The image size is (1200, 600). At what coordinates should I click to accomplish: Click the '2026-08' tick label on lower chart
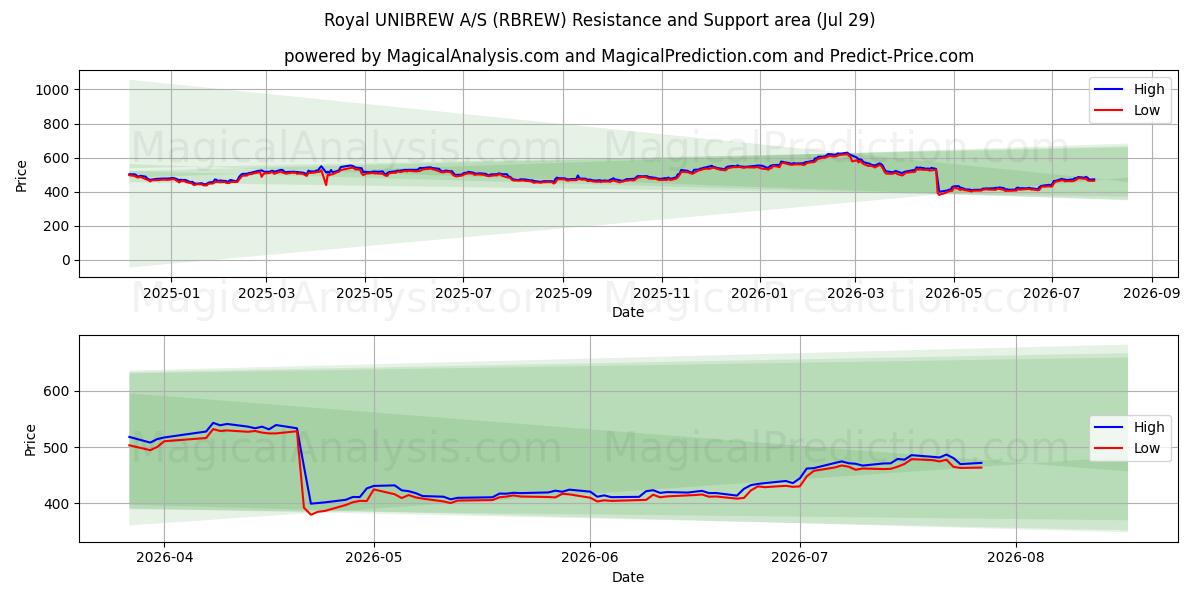[x=1016, y=559]
